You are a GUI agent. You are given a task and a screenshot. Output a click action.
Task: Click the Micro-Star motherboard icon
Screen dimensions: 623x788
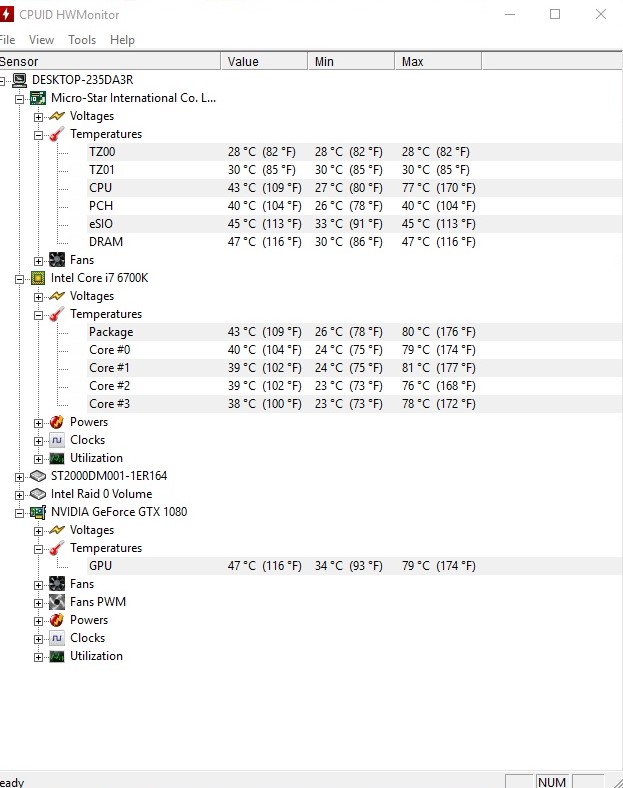[x=38, y=98]
